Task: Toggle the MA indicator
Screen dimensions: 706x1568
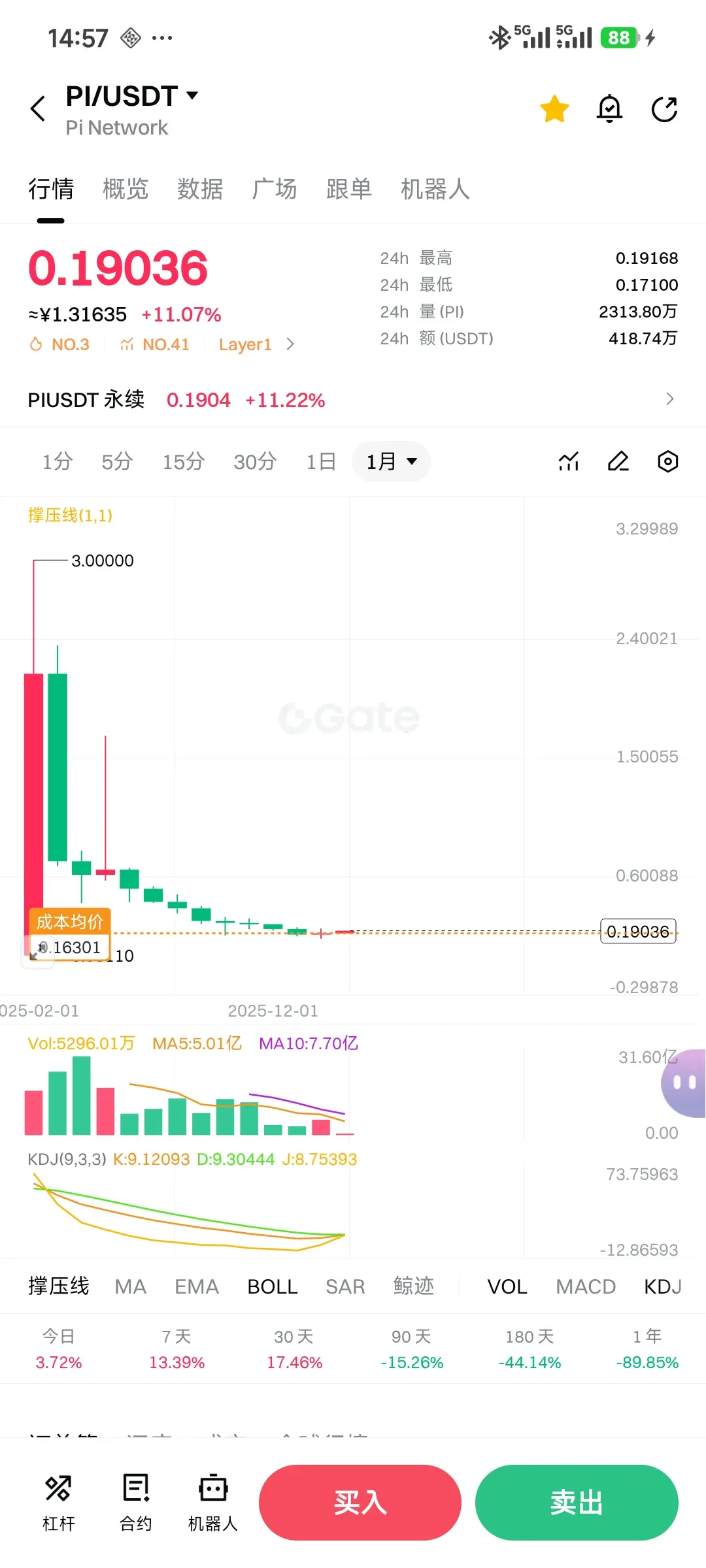Action: [131, 1286]
